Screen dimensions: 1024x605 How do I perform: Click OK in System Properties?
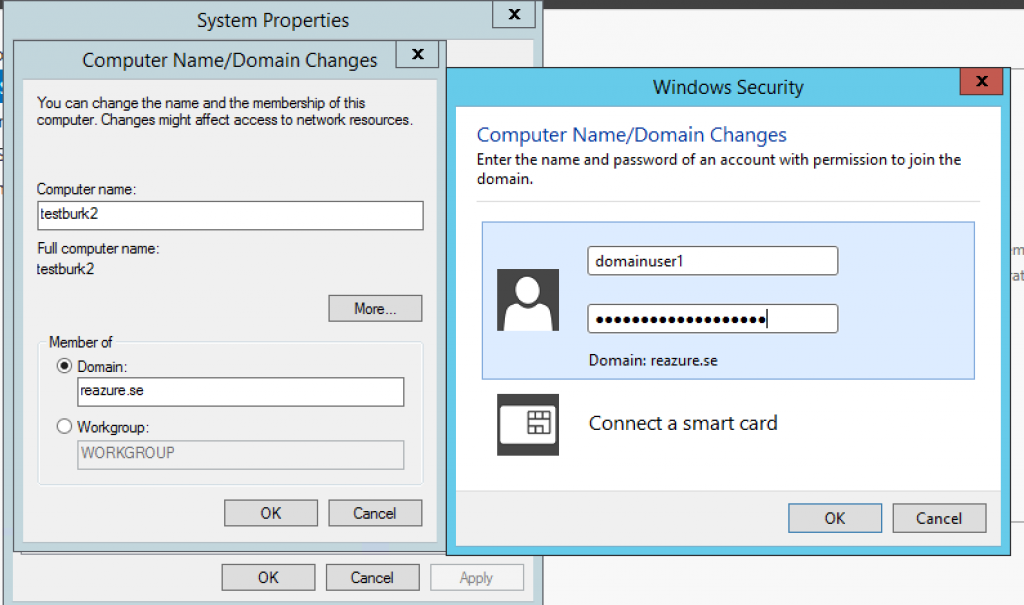268,577
